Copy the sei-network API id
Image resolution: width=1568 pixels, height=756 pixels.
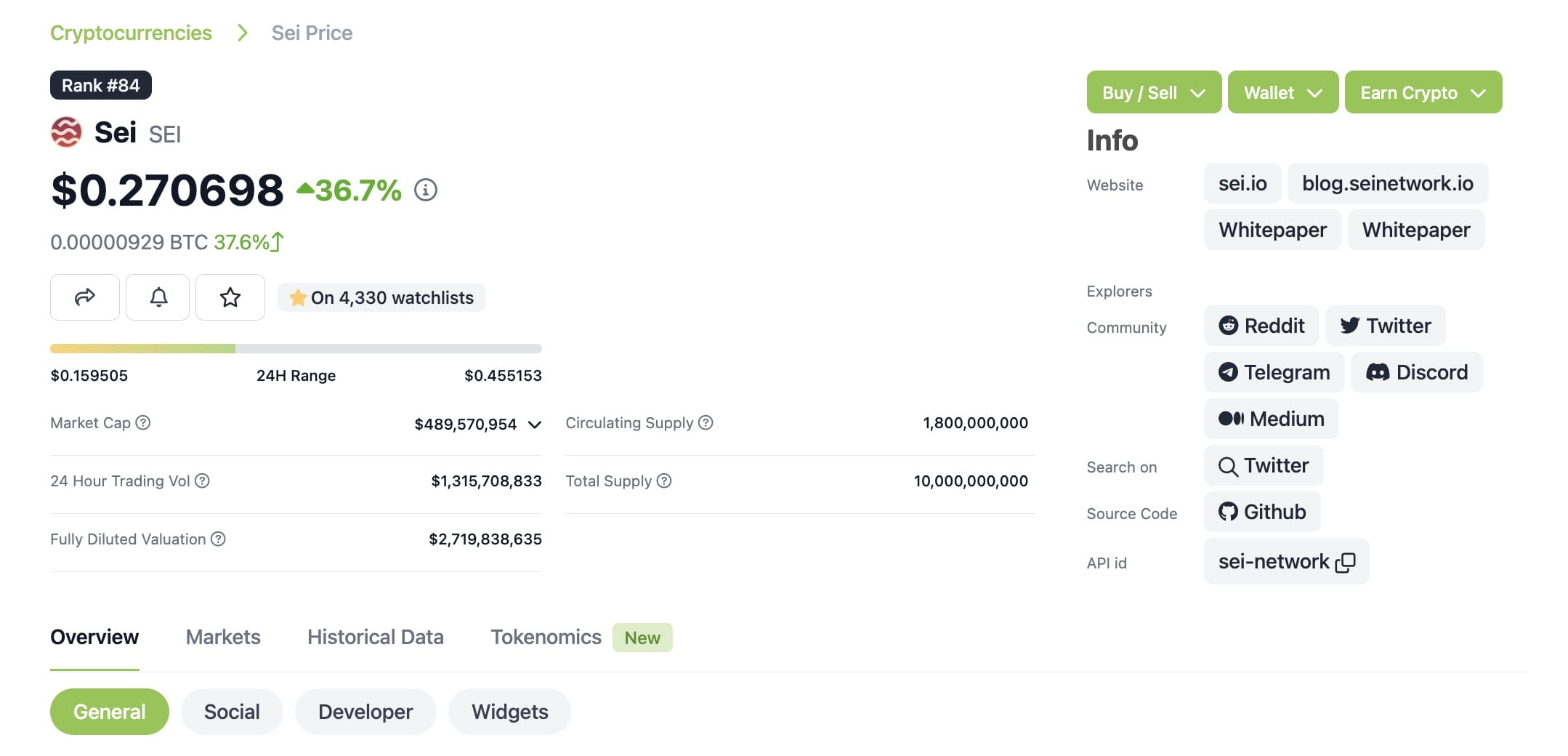tap(1347, 562)
